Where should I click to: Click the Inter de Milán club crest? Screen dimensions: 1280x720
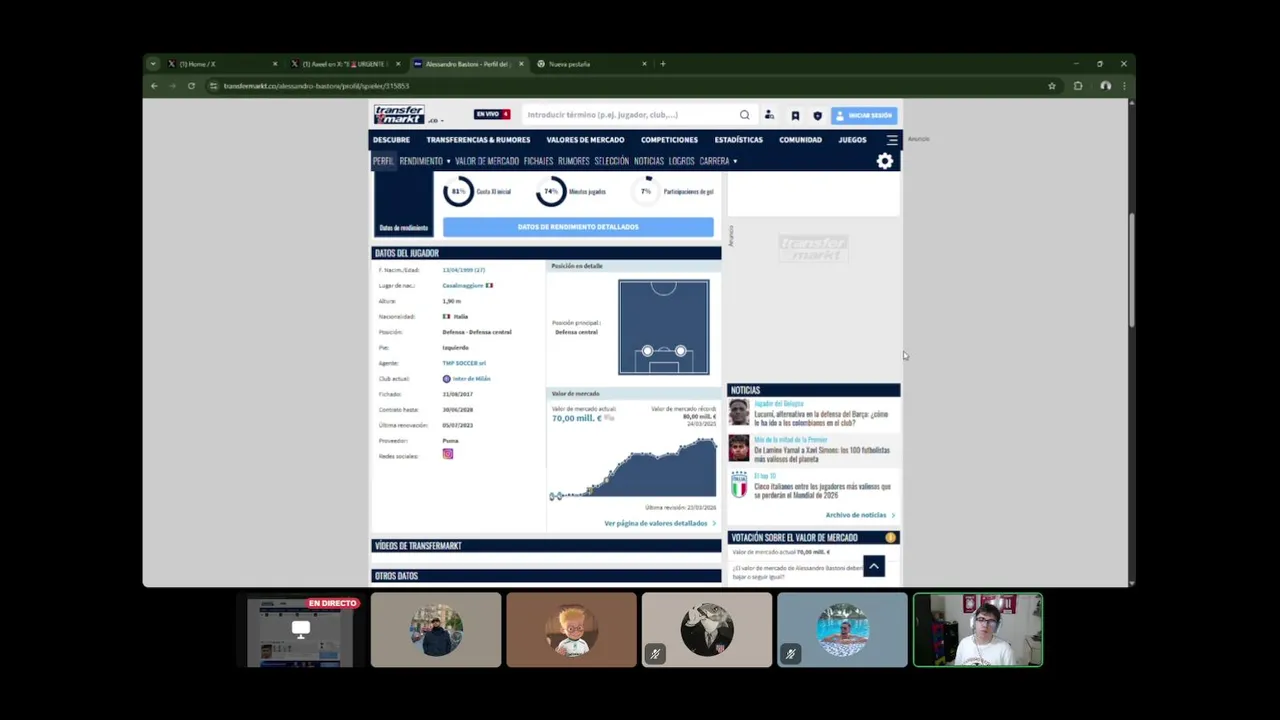446,379
